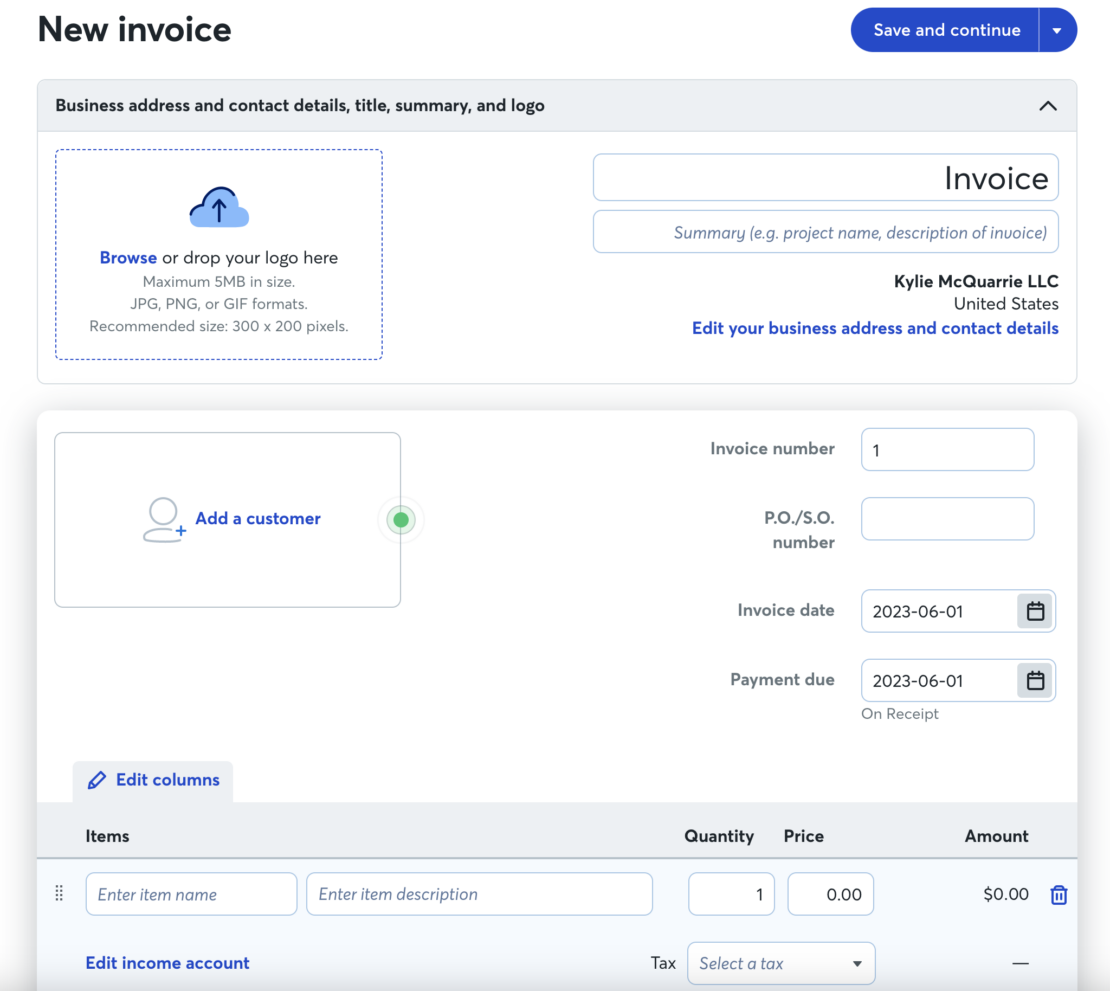Click the Enter item name field
1110x991 pixels.
coord(190,893)
